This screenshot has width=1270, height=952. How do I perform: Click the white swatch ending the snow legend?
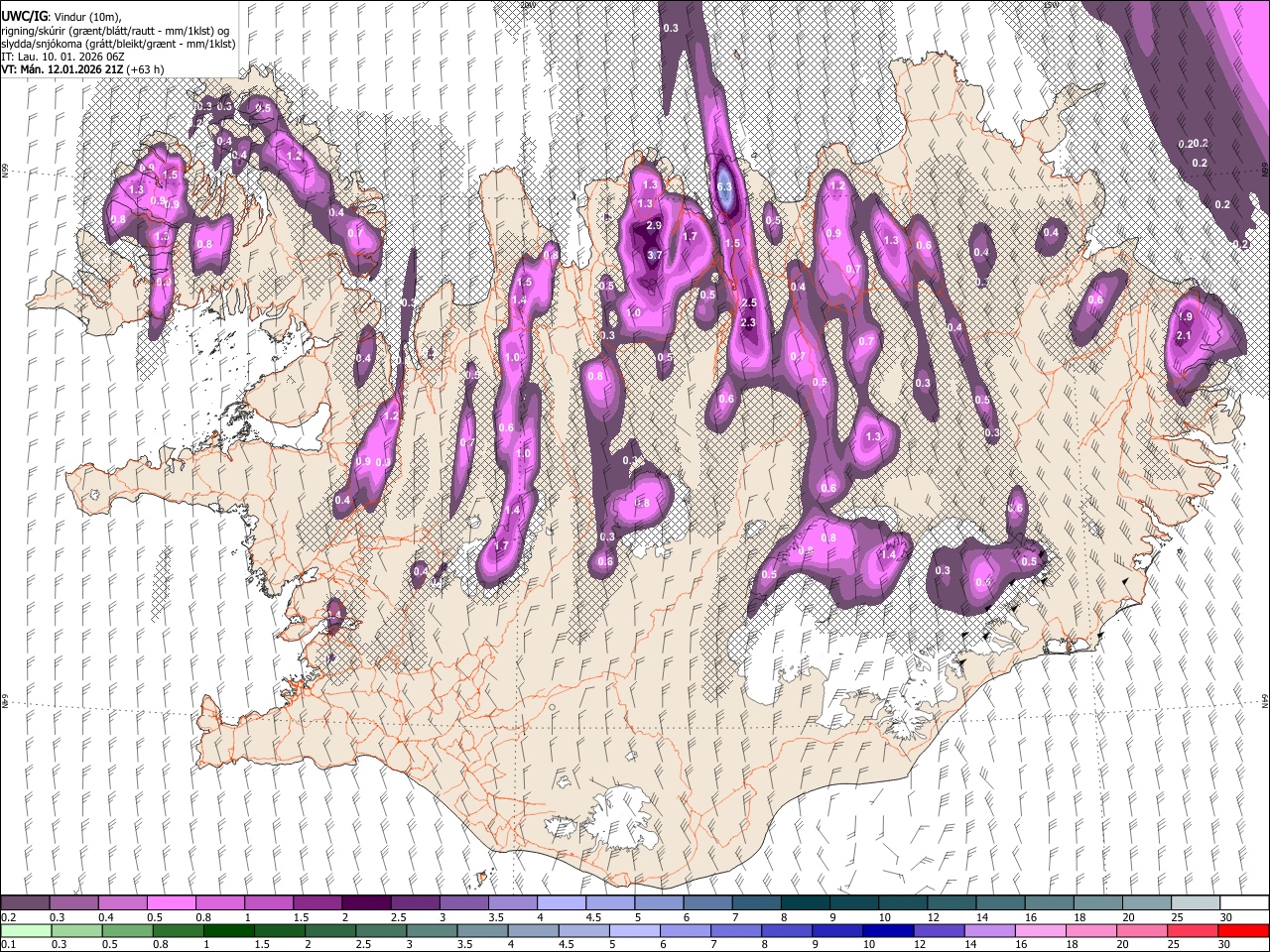point(1243,902)
